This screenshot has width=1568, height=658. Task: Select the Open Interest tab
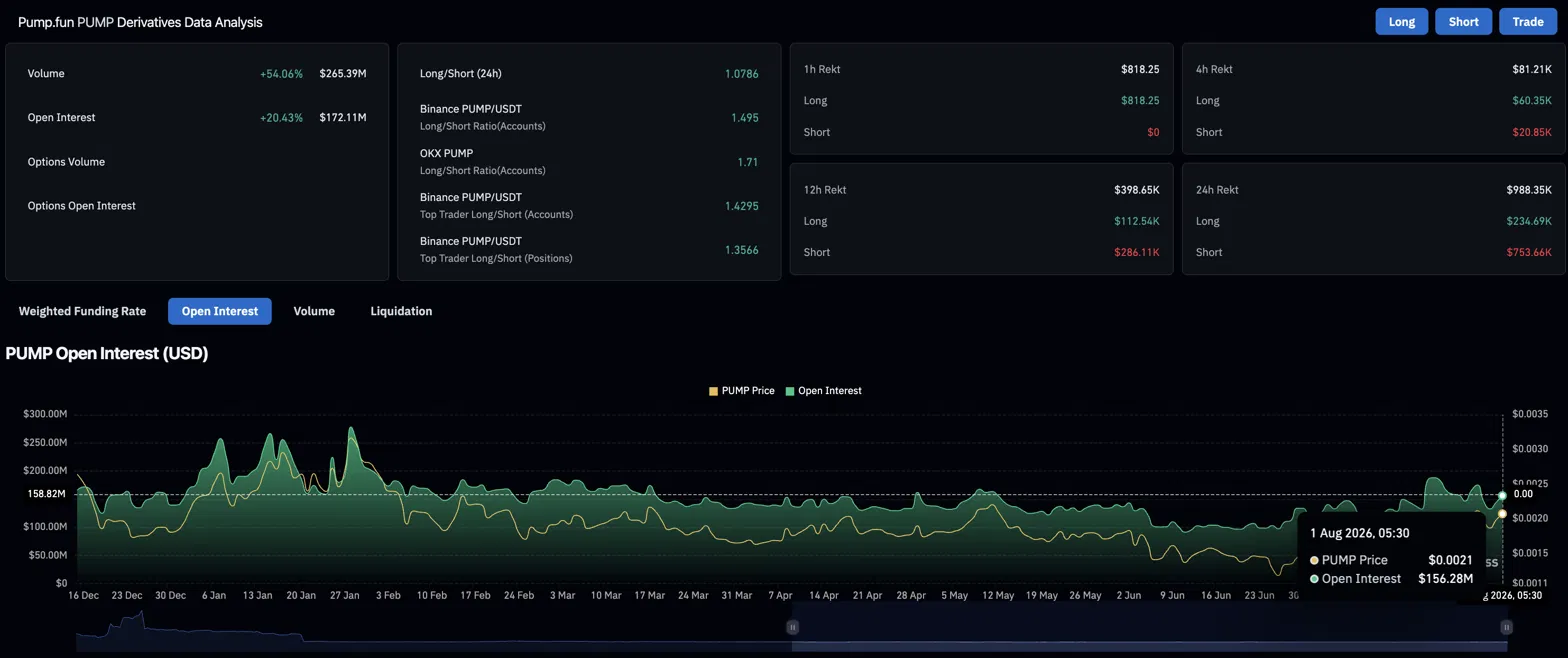click(220, 311)
